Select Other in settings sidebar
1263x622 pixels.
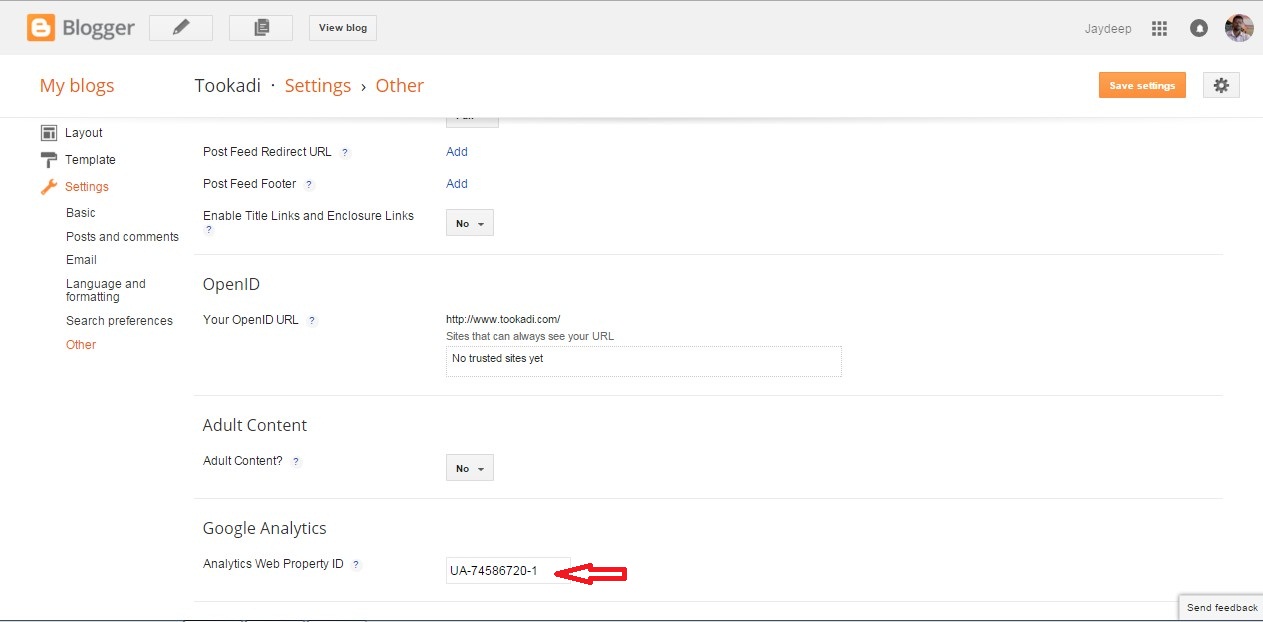tap(81, 345)
